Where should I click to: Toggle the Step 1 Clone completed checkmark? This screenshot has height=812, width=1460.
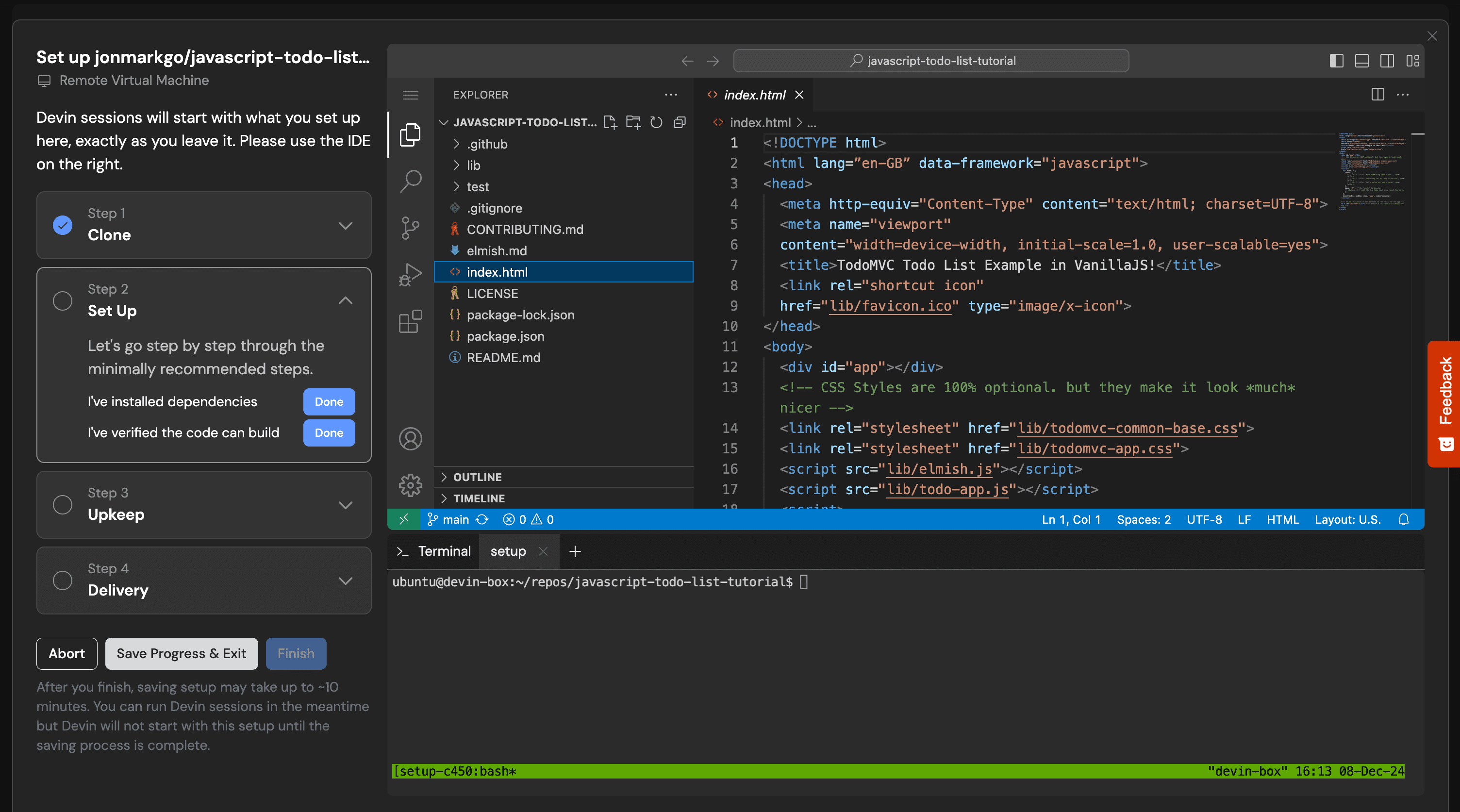[x=62, y=226]
